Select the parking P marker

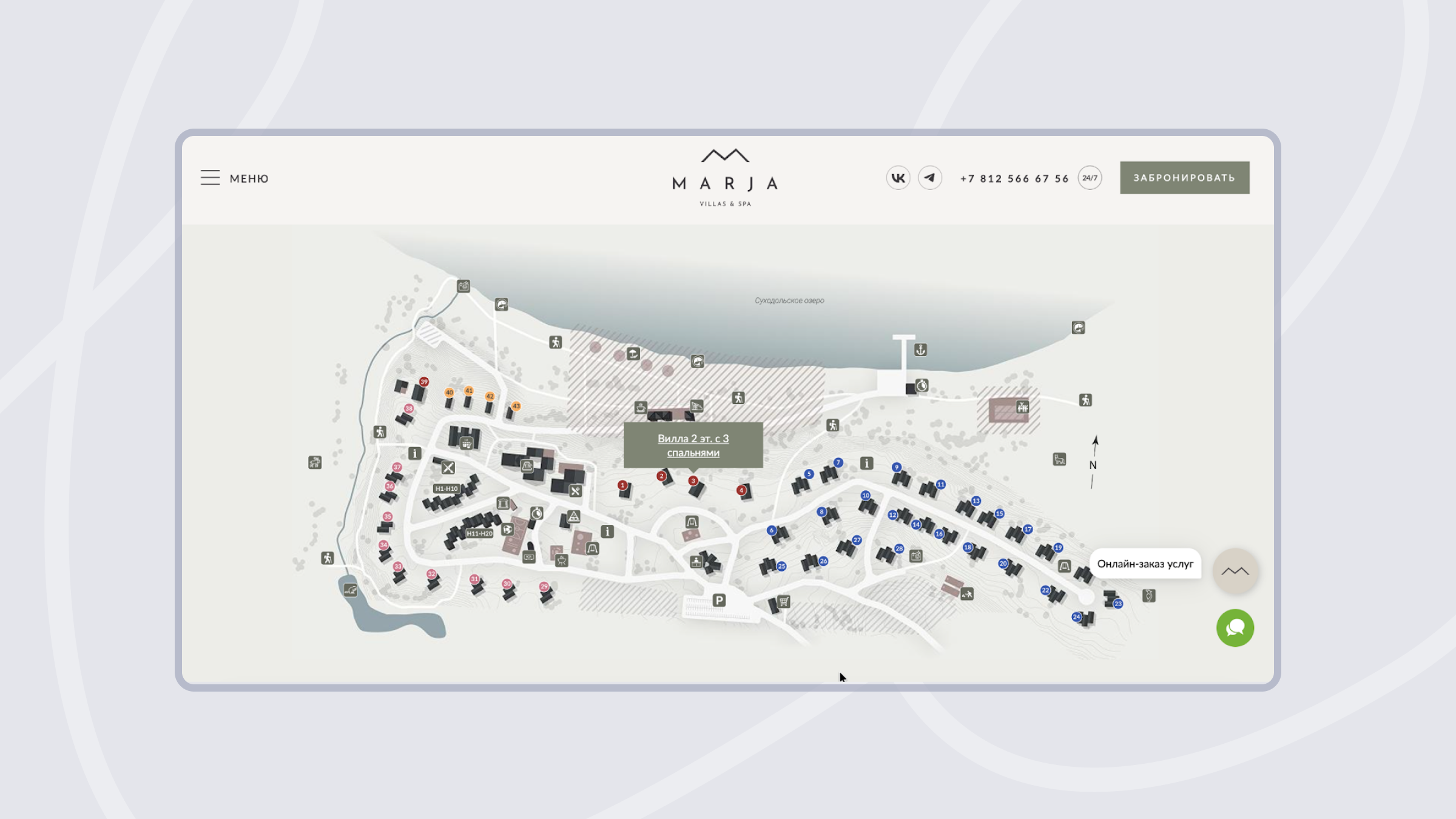click(x=719, y=600)
